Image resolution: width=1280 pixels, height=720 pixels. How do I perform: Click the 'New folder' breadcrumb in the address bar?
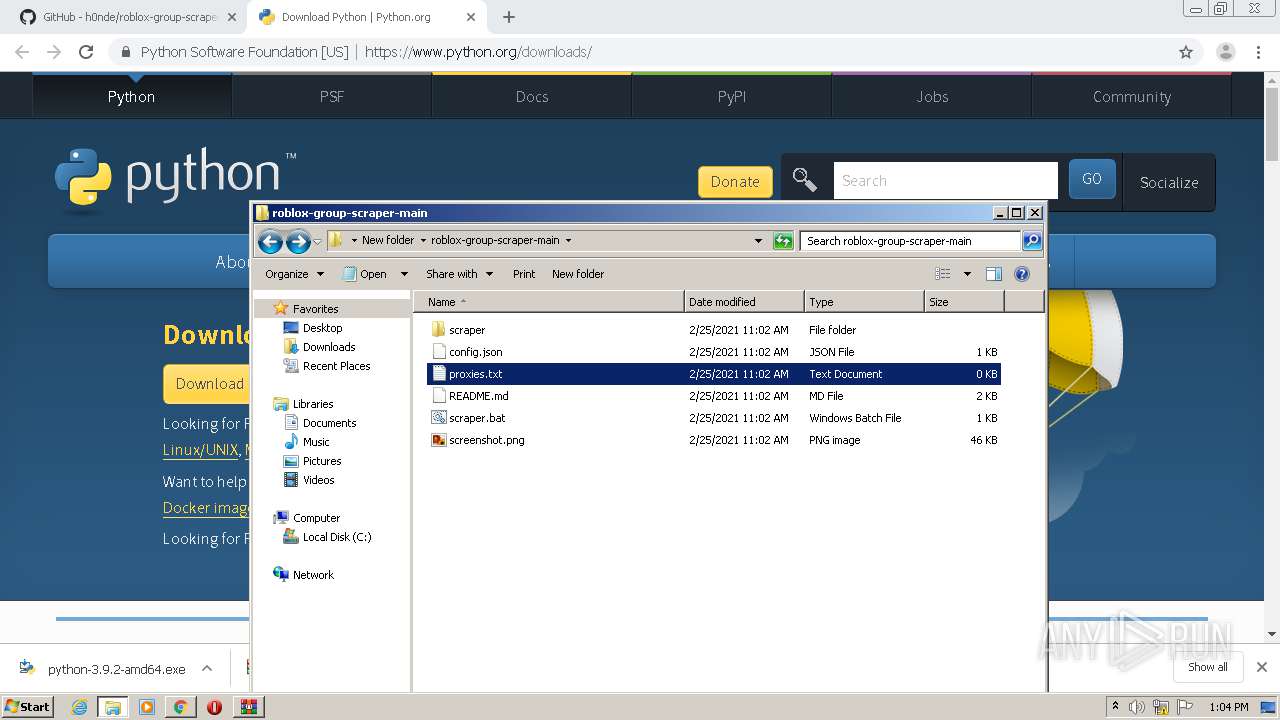click(387, 241)
